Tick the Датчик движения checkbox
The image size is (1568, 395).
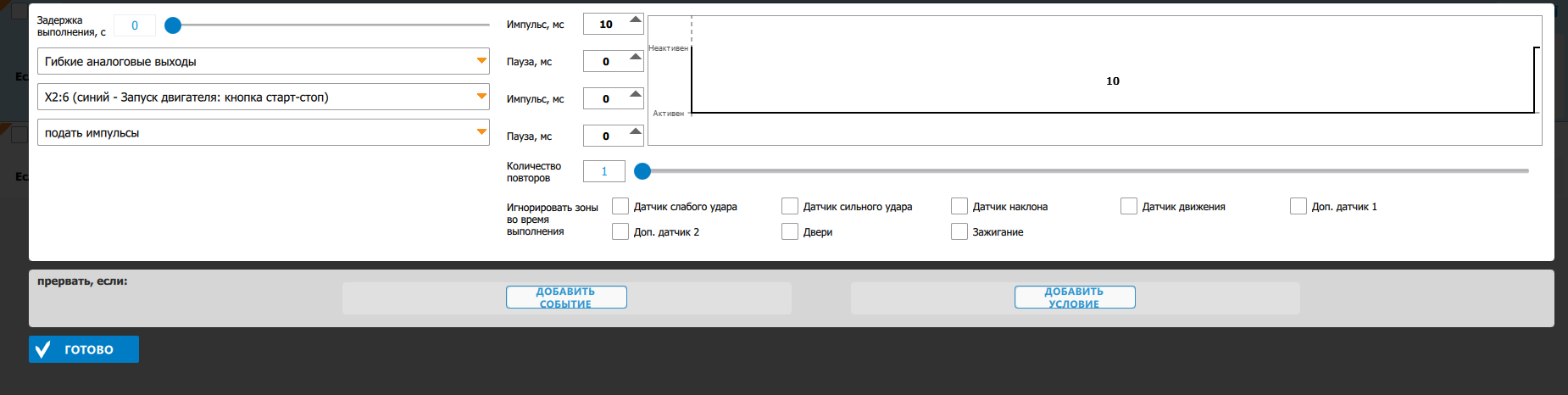tap(1129, 206)
